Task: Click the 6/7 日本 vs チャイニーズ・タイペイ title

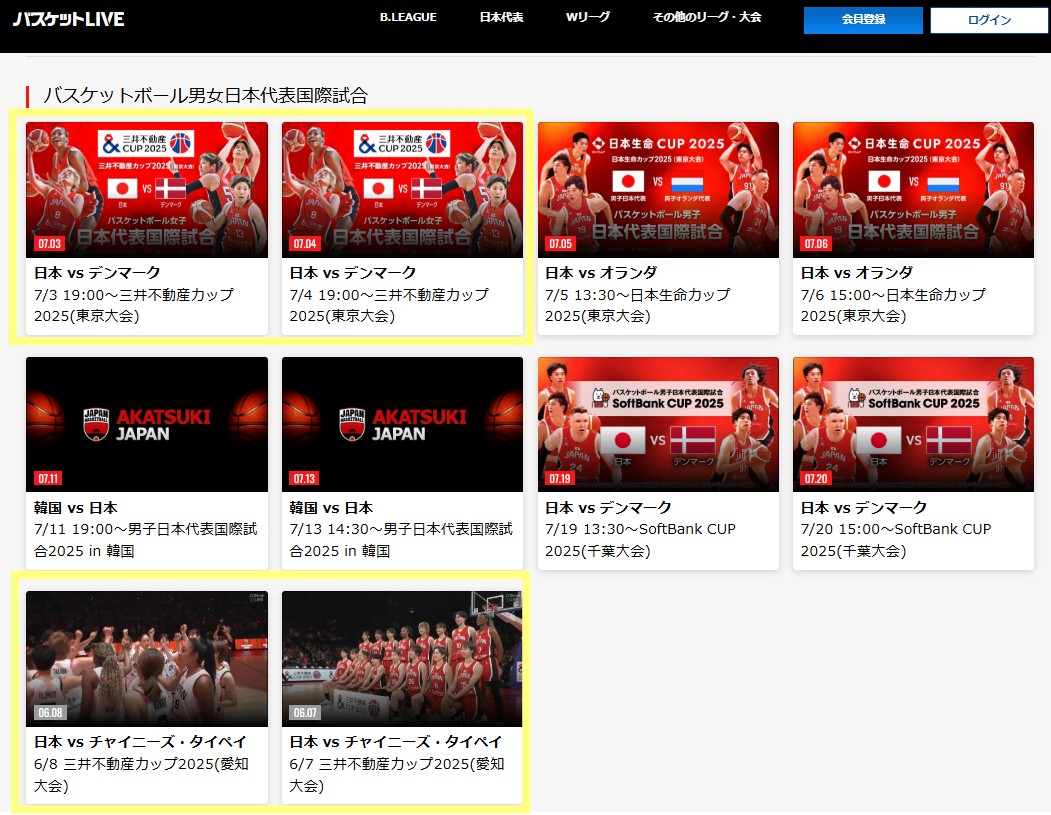Action: (x=395, y=742)
